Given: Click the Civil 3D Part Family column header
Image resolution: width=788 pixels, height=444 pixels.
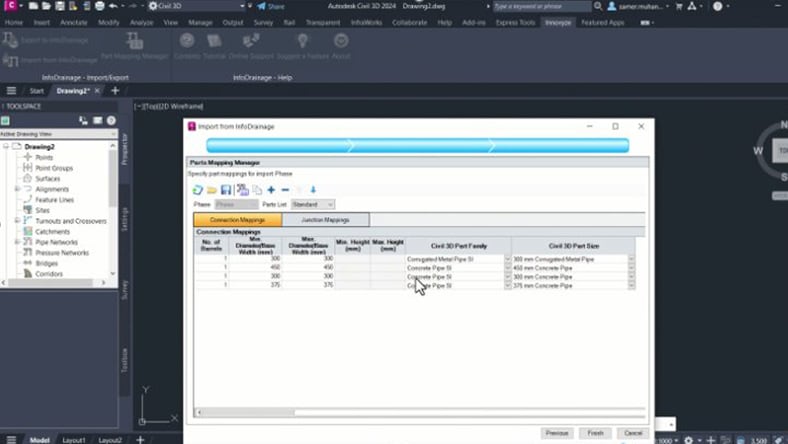Looking at the screenshot, I should pyautogui.click(x=459, y=246).
